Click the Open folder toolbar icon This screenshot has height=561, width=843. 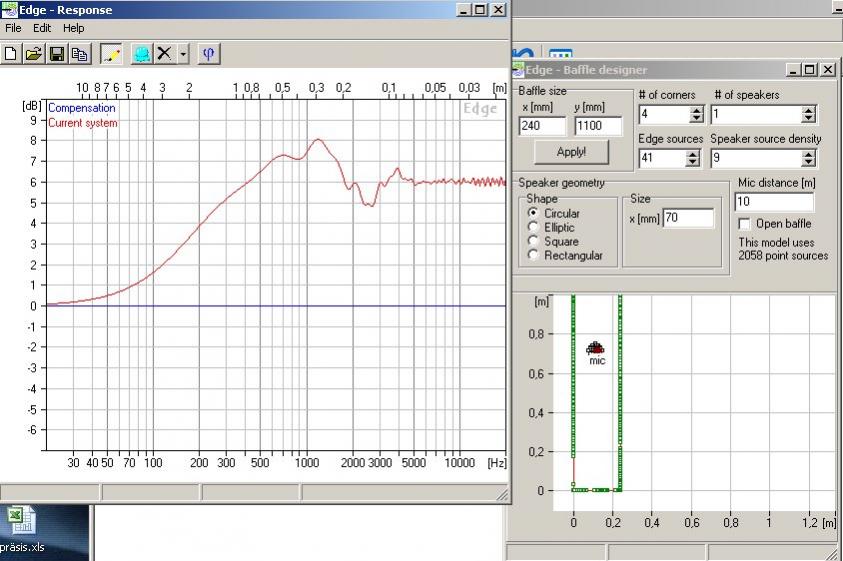[34, 53]
